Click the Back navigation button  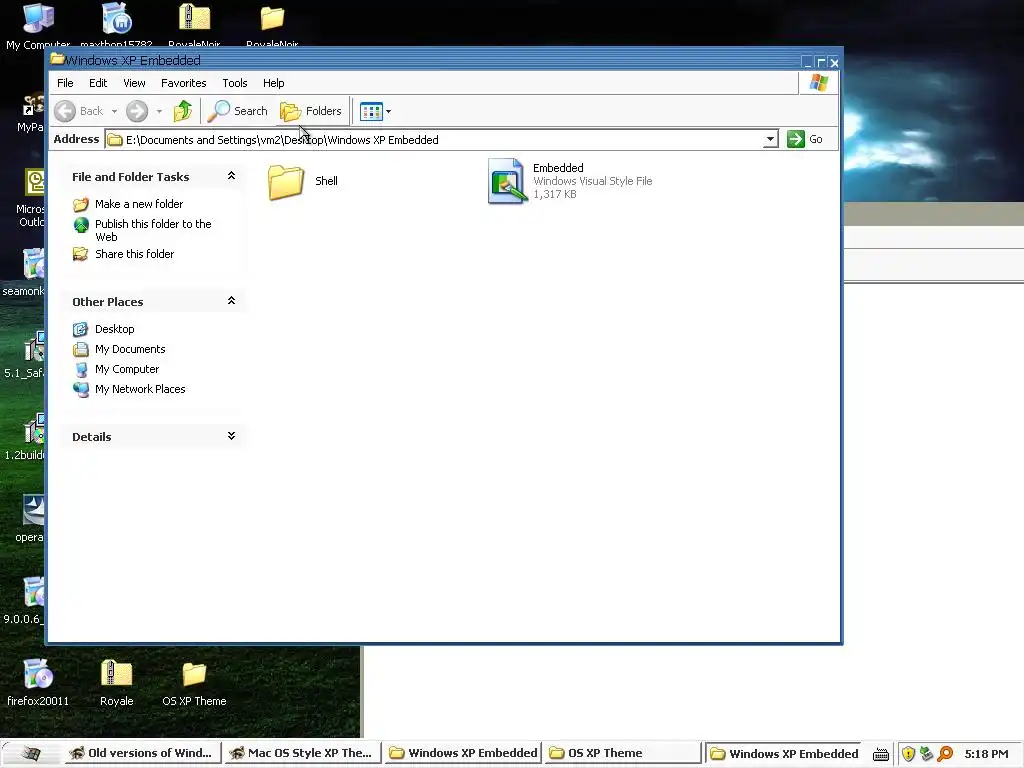[x=78, y=111]
